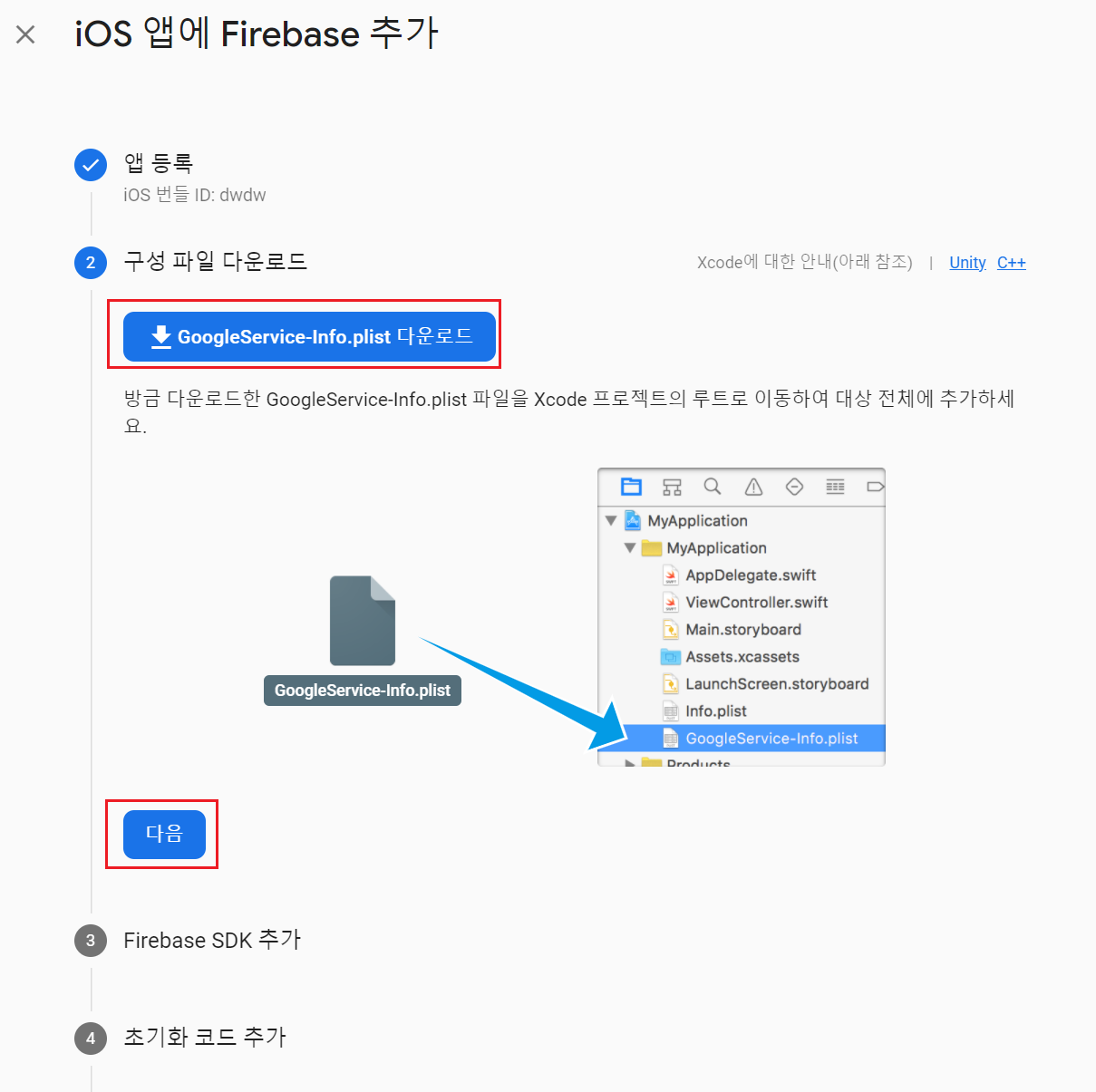
Task: Click the large gray plist file icon
Action: (x=363, y=621)
